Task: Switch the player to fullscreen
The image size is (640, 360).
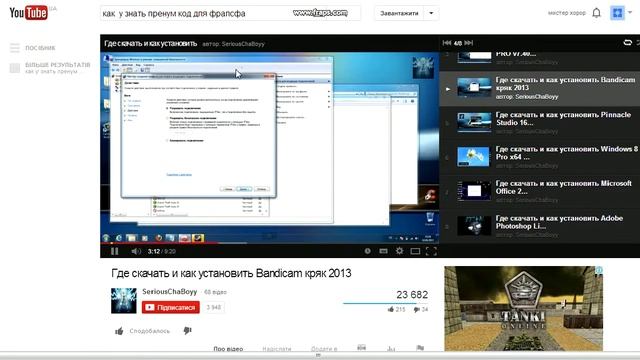Action: pos(431,251)
